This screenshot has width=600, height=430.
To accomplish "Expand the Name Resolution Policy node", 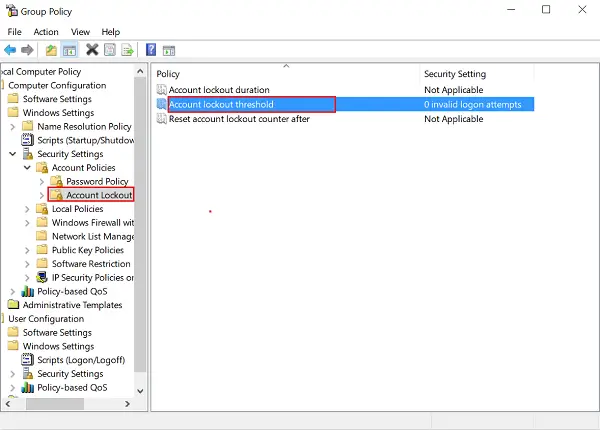I will [x=13, y=126].
